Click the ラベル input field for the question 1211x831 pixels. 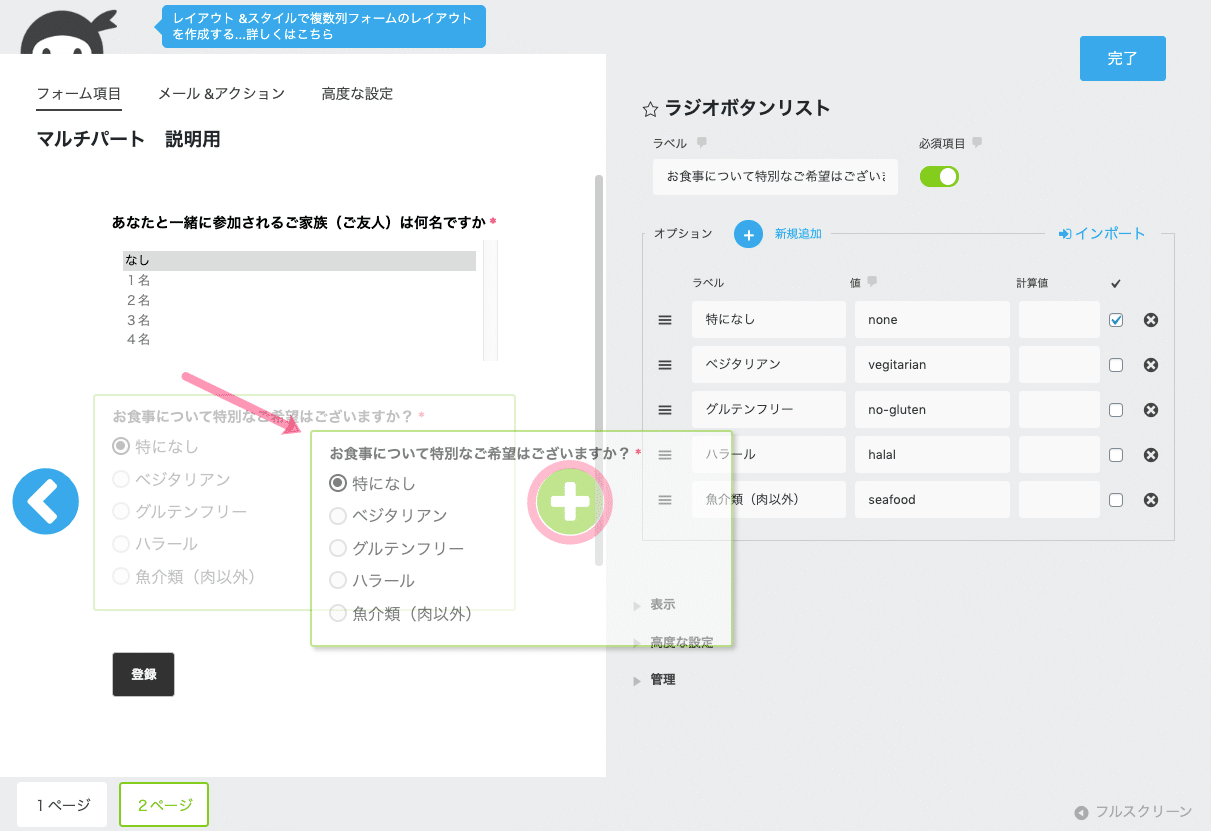click(x=775, y=177)
